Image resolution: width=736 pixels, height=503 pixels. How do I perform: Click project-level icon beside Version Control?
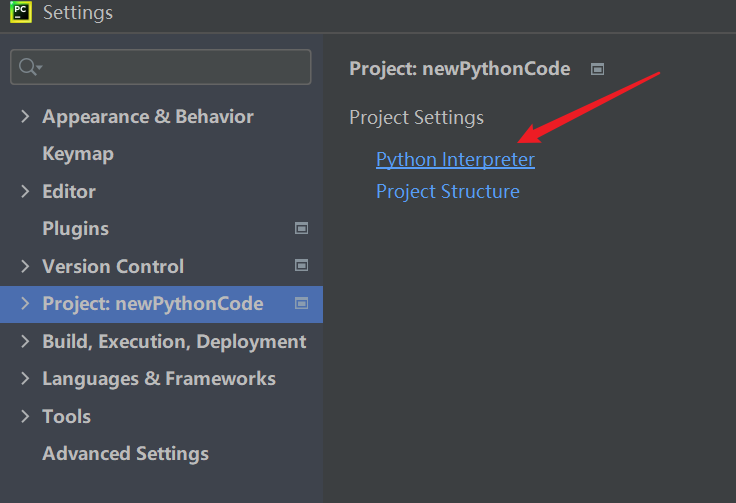[301, 266]
